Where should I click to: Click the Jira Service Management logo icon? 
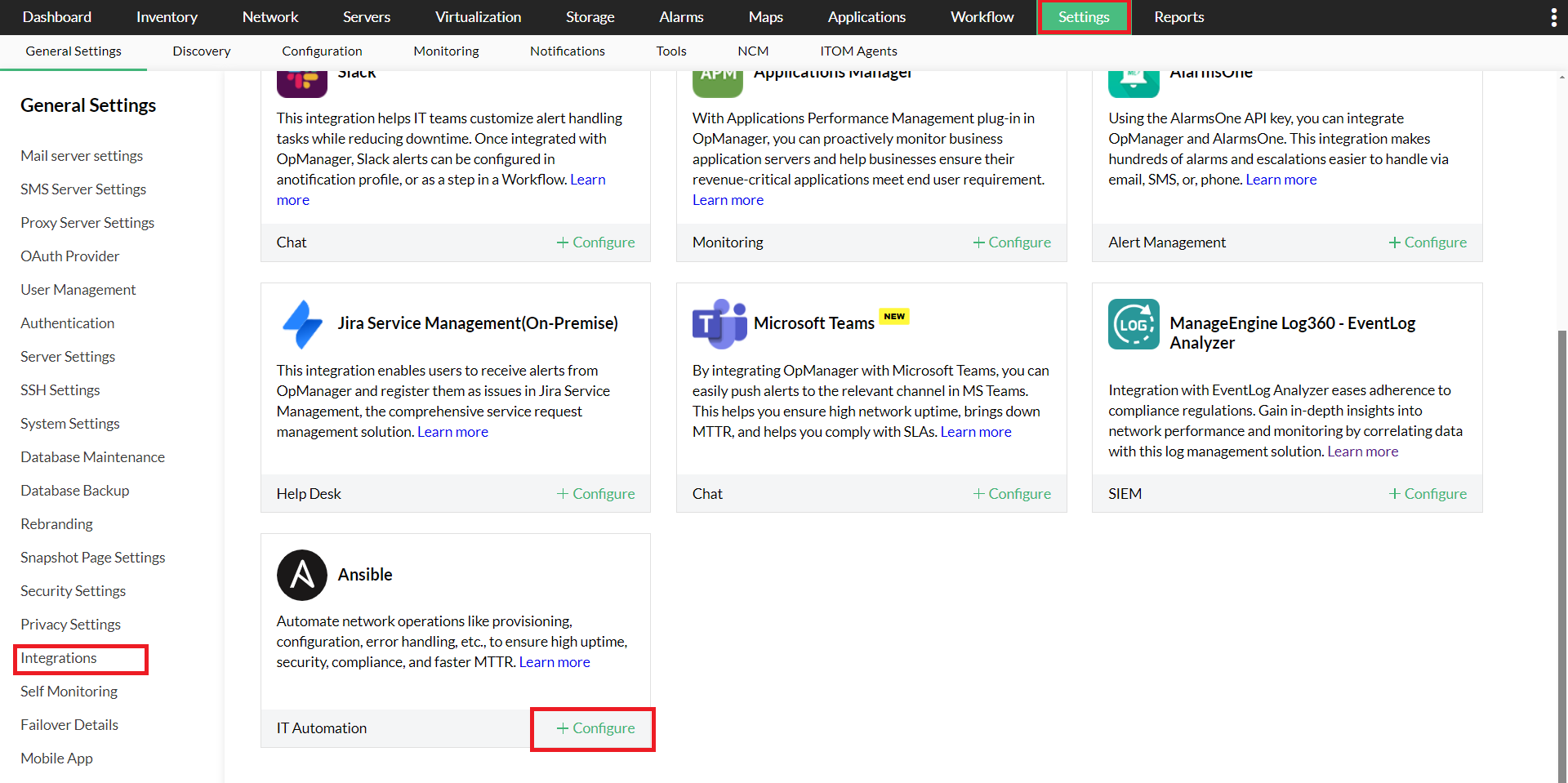[x=302, y=324]
